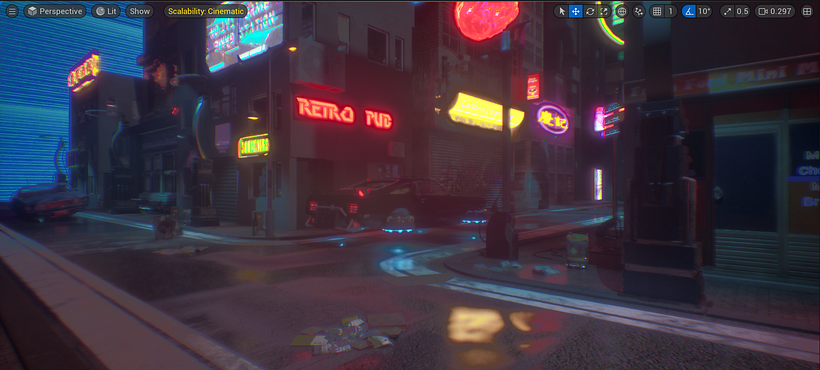Open grid snap size value 1 dropdown
Viewport: 820px width, 370px height.
pyautogui.click(x=670, y=11)
